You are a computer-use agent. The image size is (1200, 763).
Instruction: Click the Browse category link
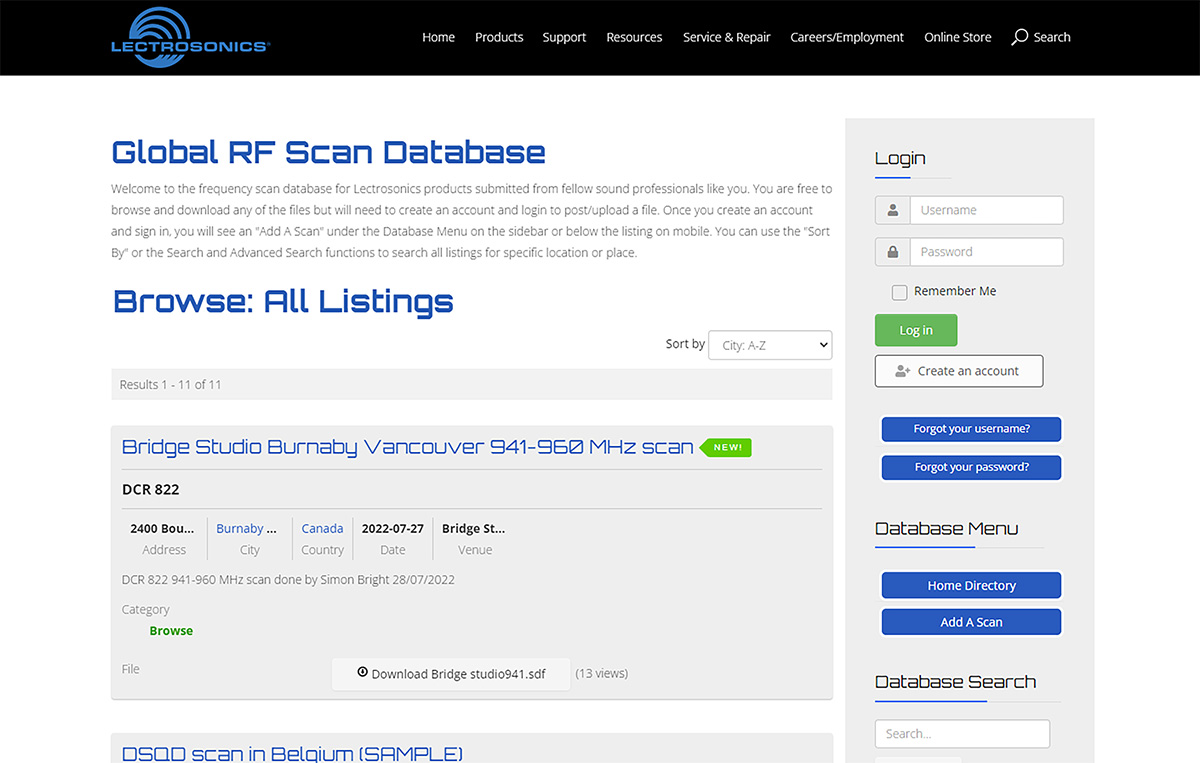pos(170,630)
